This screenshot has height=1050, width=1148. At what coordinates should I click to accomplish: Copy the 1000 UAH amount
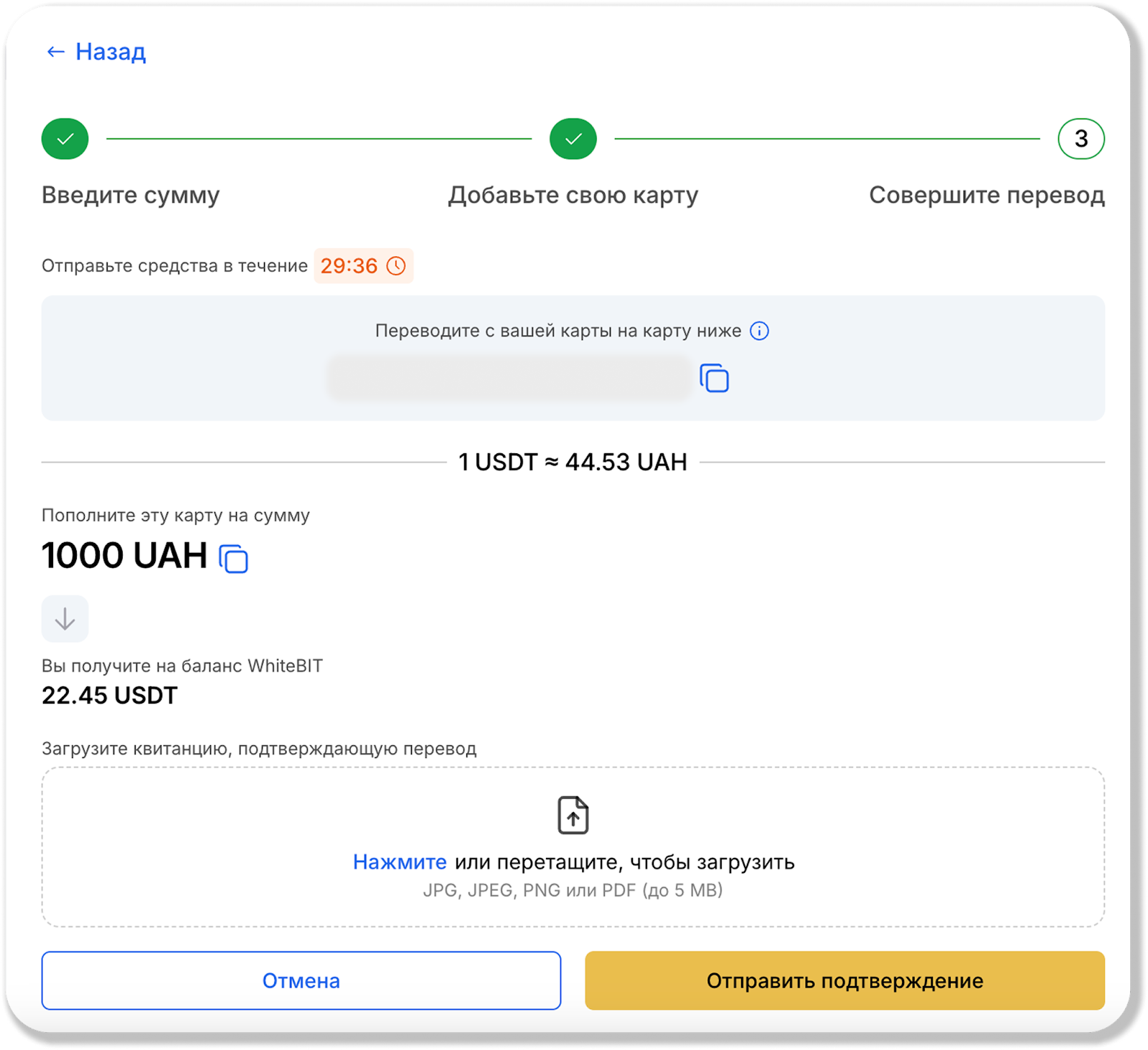[233, 559]
